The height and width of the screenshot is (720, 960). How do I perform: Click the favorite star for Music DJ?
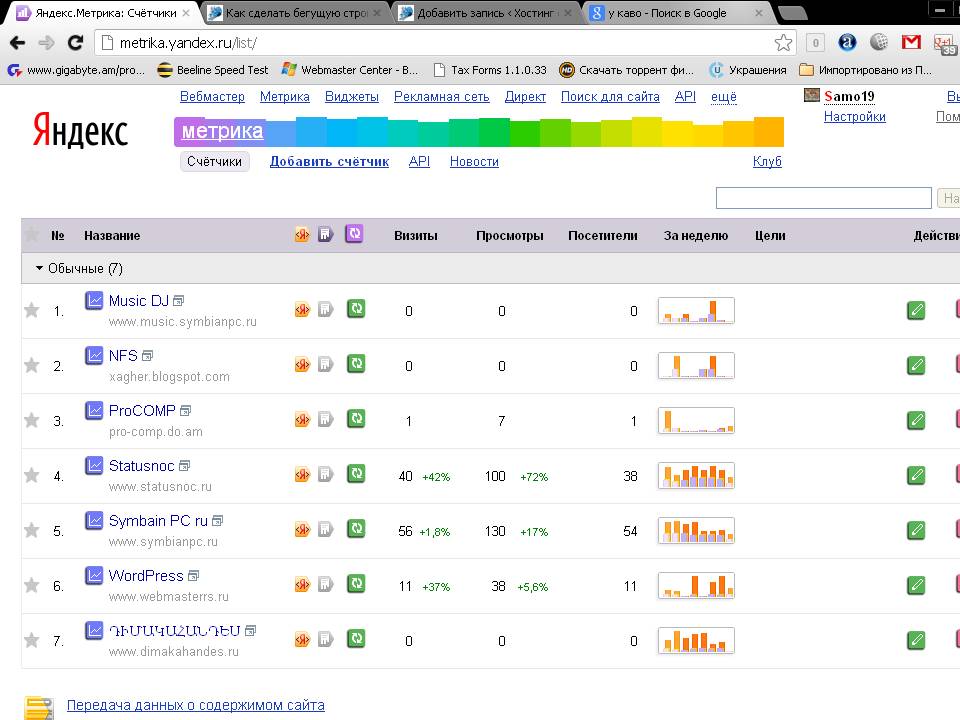tap(32, 310)
